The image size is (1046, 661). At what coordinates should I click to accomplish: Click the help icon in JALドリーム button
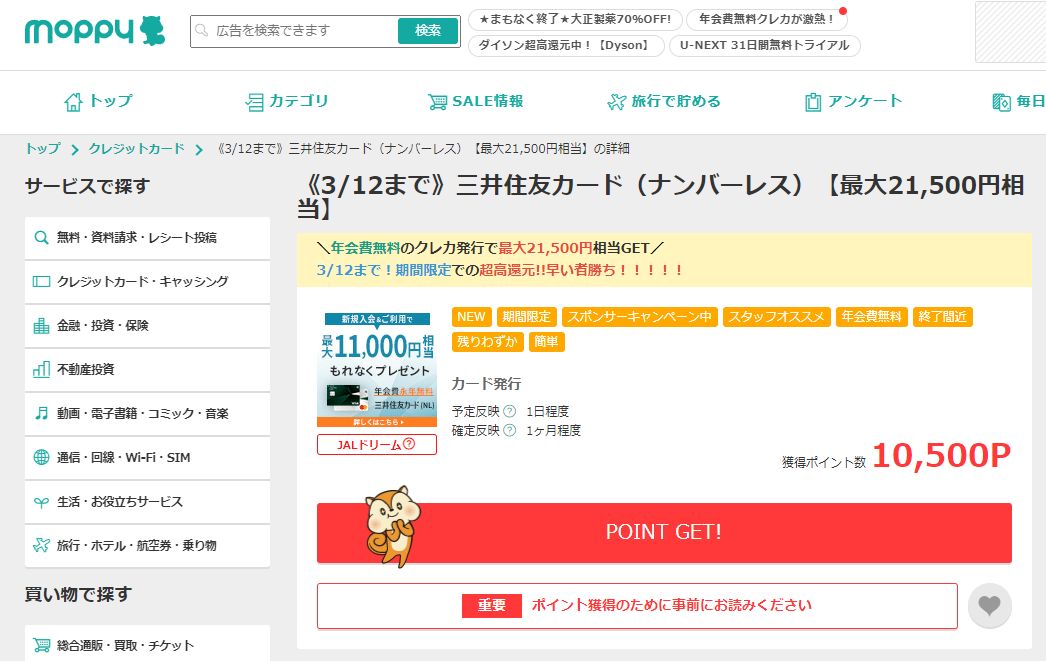tap(410, 444)
